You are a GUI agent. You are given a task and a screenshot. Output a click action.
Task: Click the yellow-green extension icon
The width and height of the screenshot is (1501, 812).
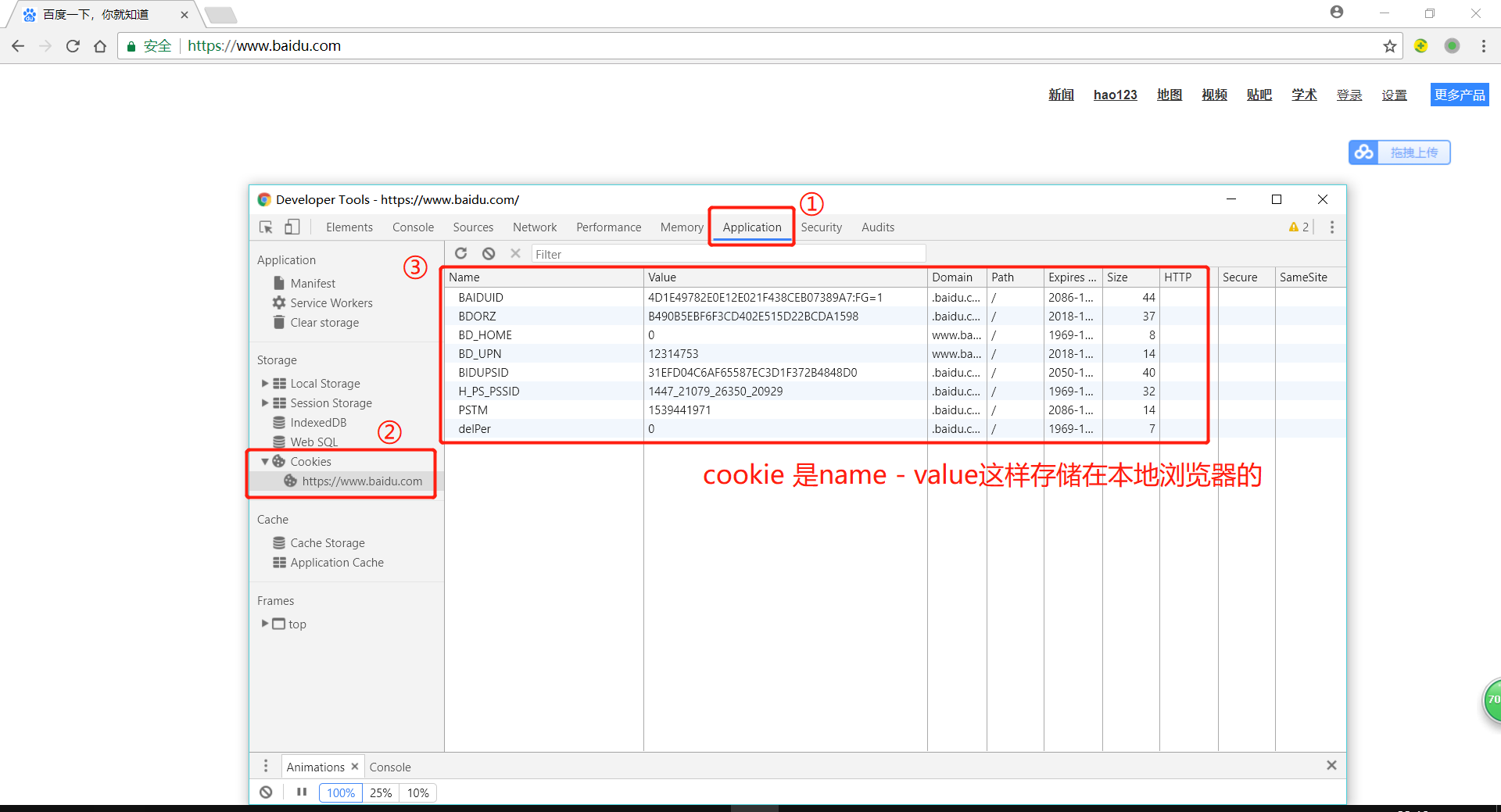click(1421, 46)
